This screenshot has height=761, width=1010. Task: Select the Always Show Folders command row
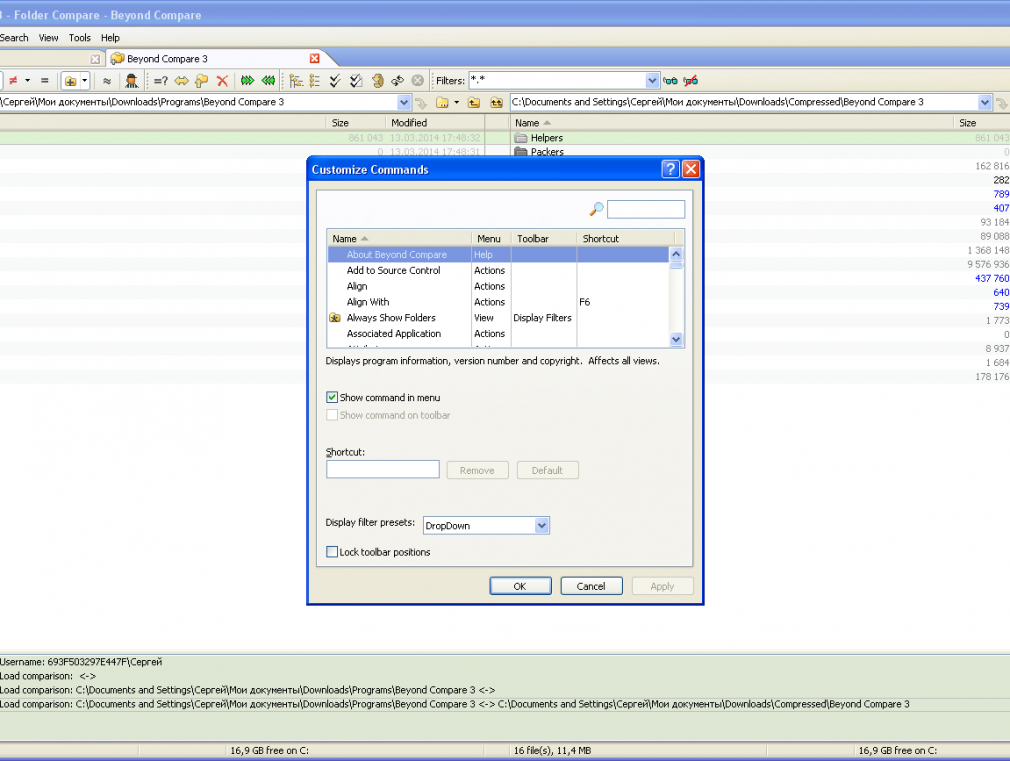click(499, 318)
